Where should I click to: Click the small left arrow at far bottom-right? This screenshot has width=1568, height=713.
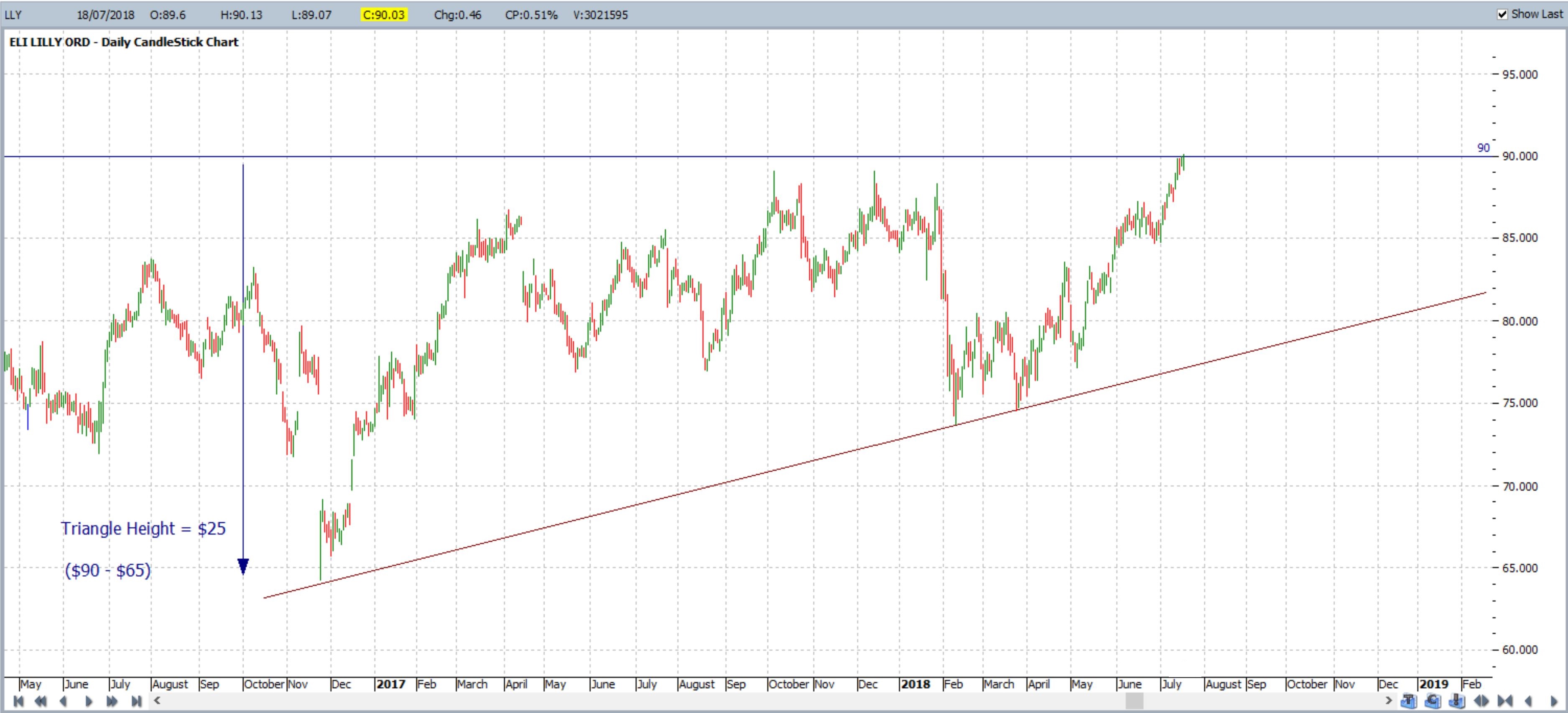pos(1528,701)
